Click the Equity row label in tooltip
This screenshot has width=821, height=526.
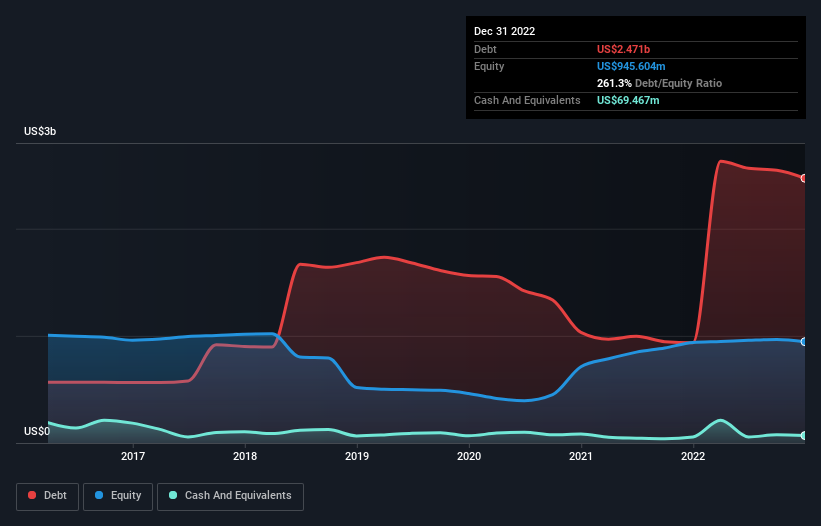[489, 66]
